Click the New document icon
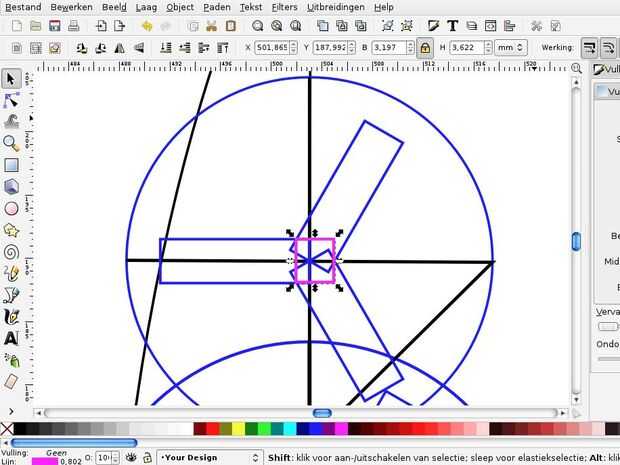This screenshot has width=620, height=465. pyautogui.click(x=17, y=26)
